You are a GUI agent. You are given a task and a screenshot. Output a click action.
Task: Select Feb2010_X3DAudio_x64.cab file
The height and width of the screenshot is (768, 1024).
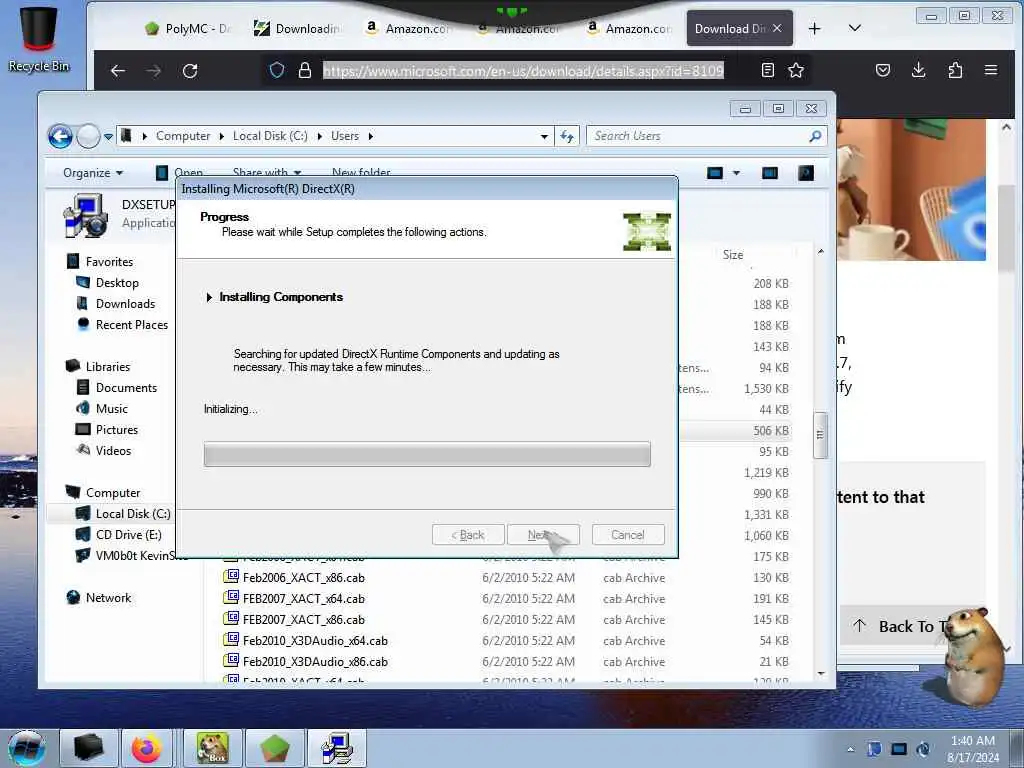[x=315, y=641]
